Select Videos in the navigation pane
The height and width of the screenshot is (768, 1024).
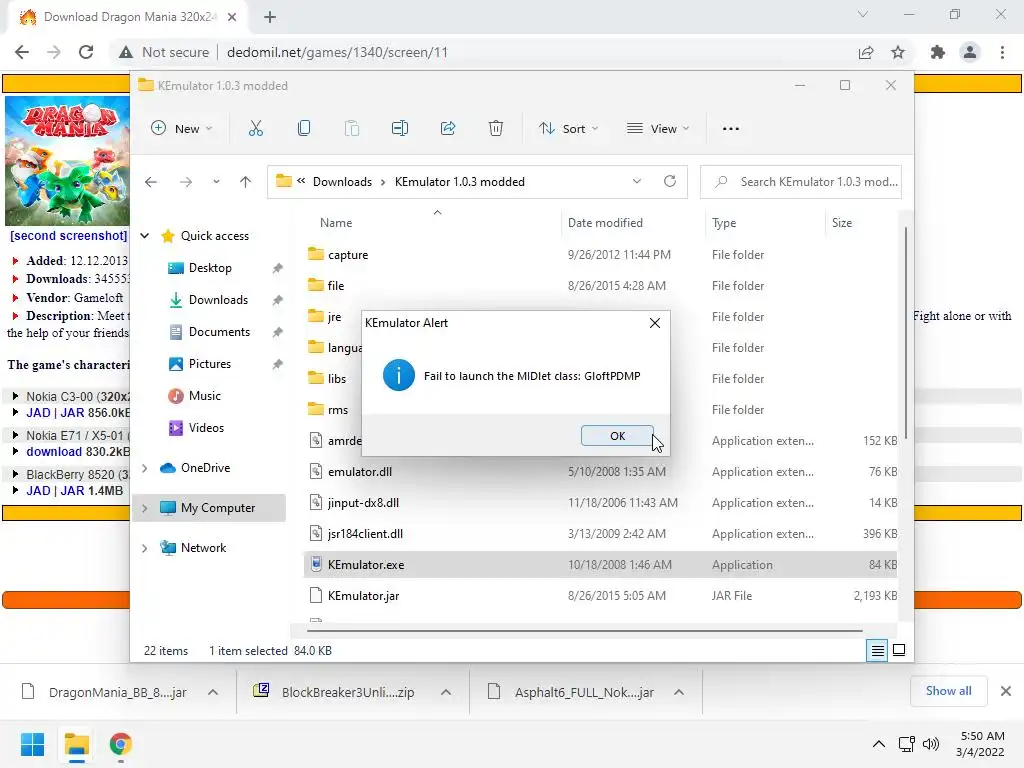[x=206, y=428]
